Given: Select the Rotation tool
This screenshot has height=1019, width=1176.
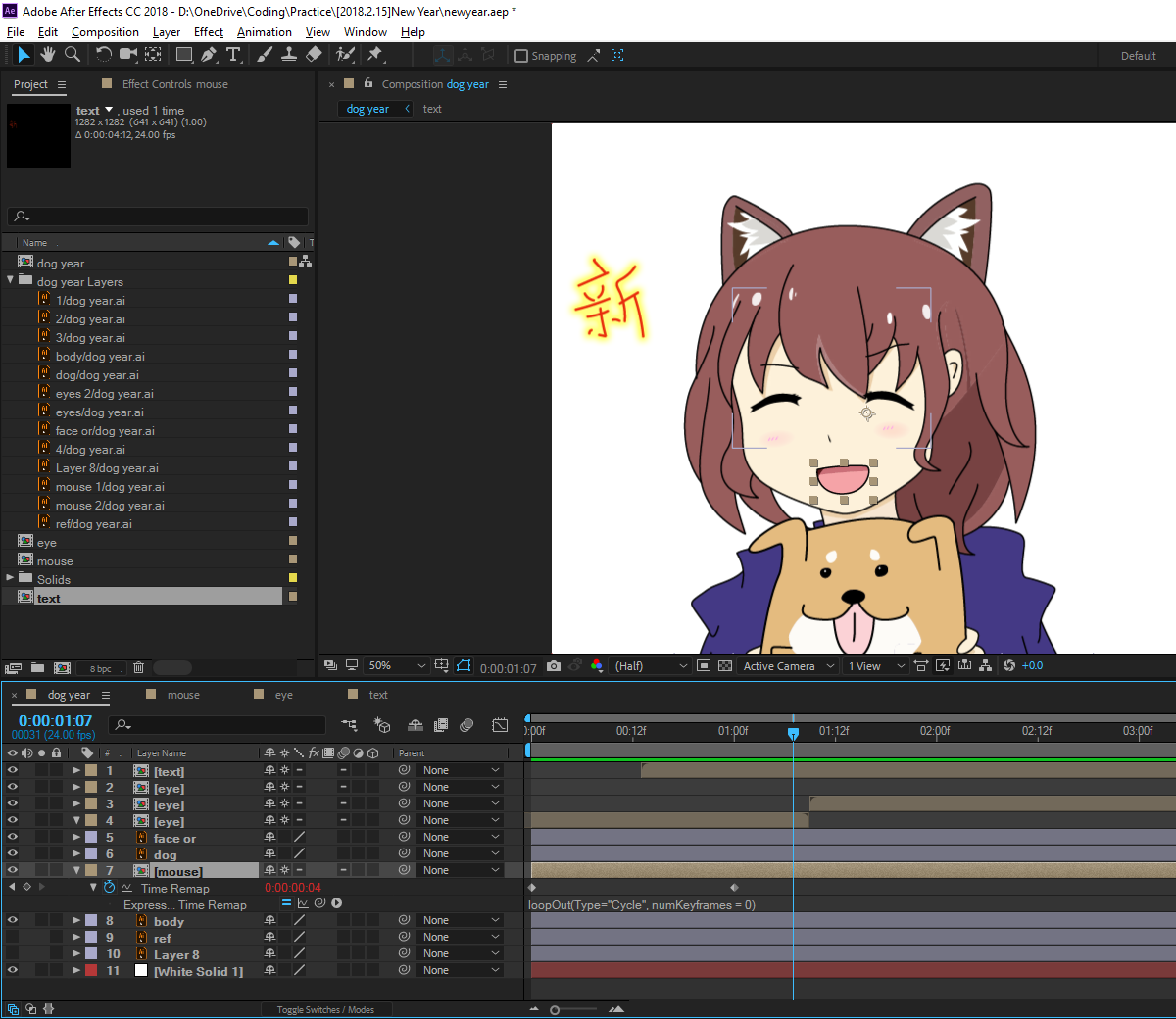Looking at the screenshot, I should pos(103,55).
